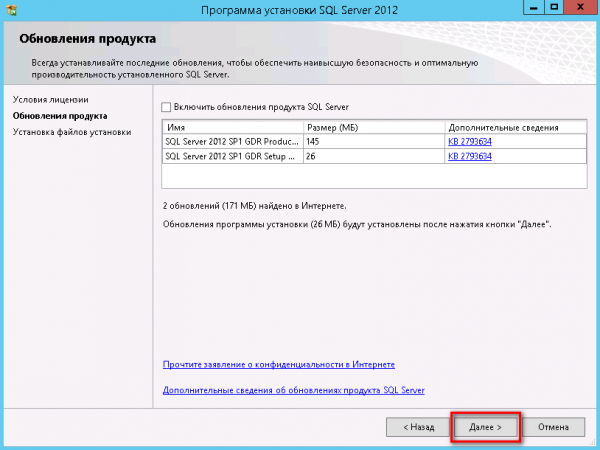600x450 pixels.
Task: Open additional info about SQL Server updates link
Action: [x=293, y=389]
